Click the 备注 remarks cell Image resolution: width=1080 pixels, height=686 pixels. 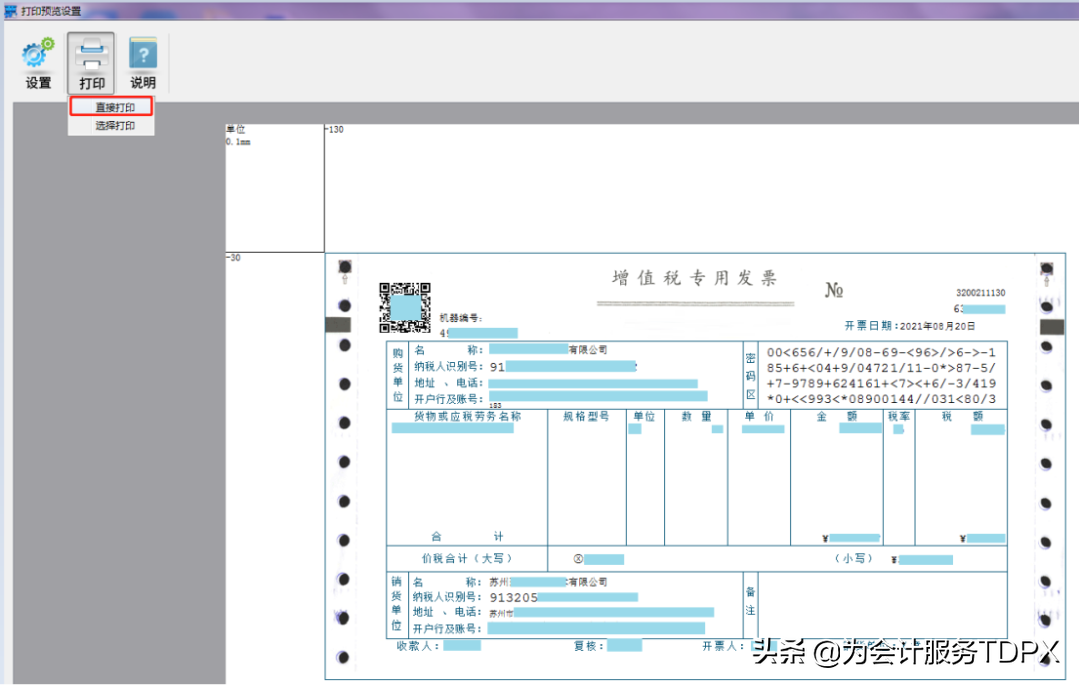click(x=750, y=601)
